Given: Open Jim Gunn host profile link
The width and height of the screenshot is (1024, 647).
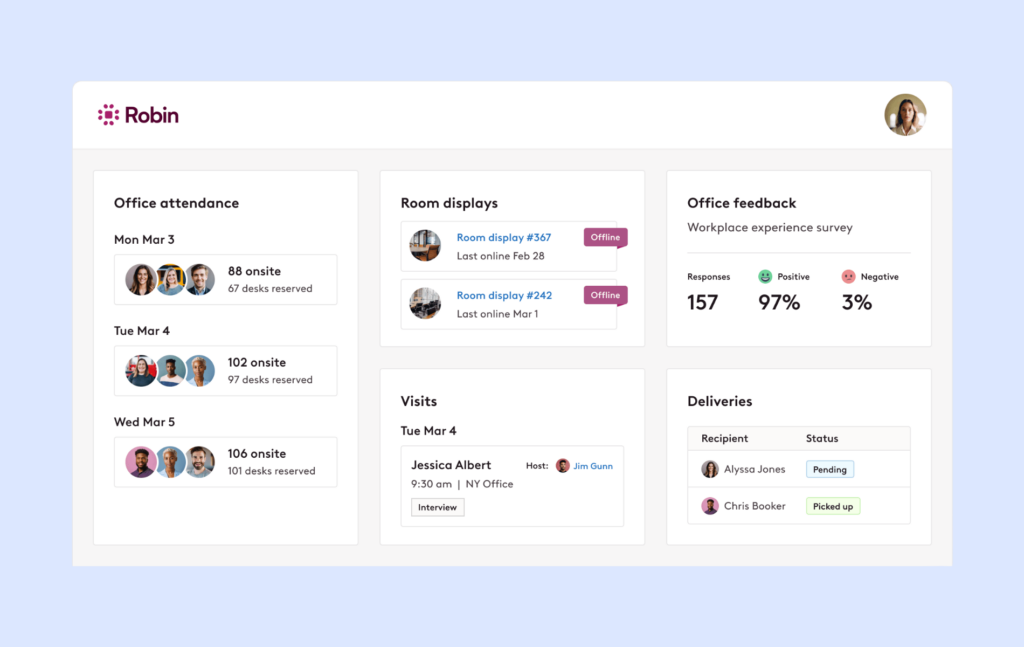Looking at the screenshot, I should point(594,466).
